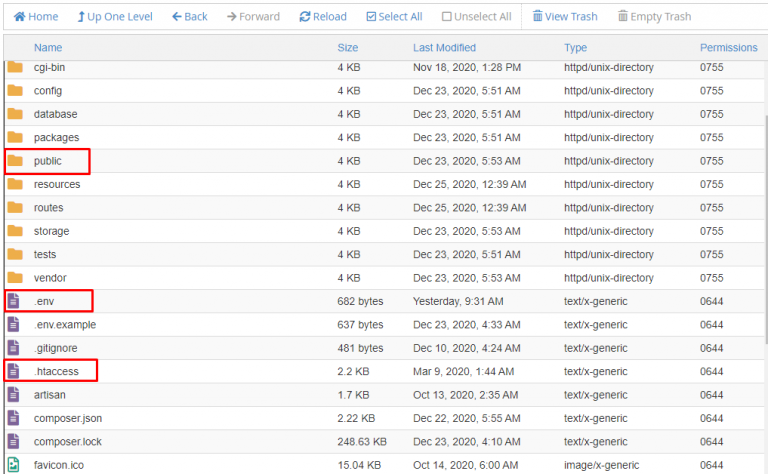Click the public folder icon
The image size is (768, 474).
(x=15, y=161)
